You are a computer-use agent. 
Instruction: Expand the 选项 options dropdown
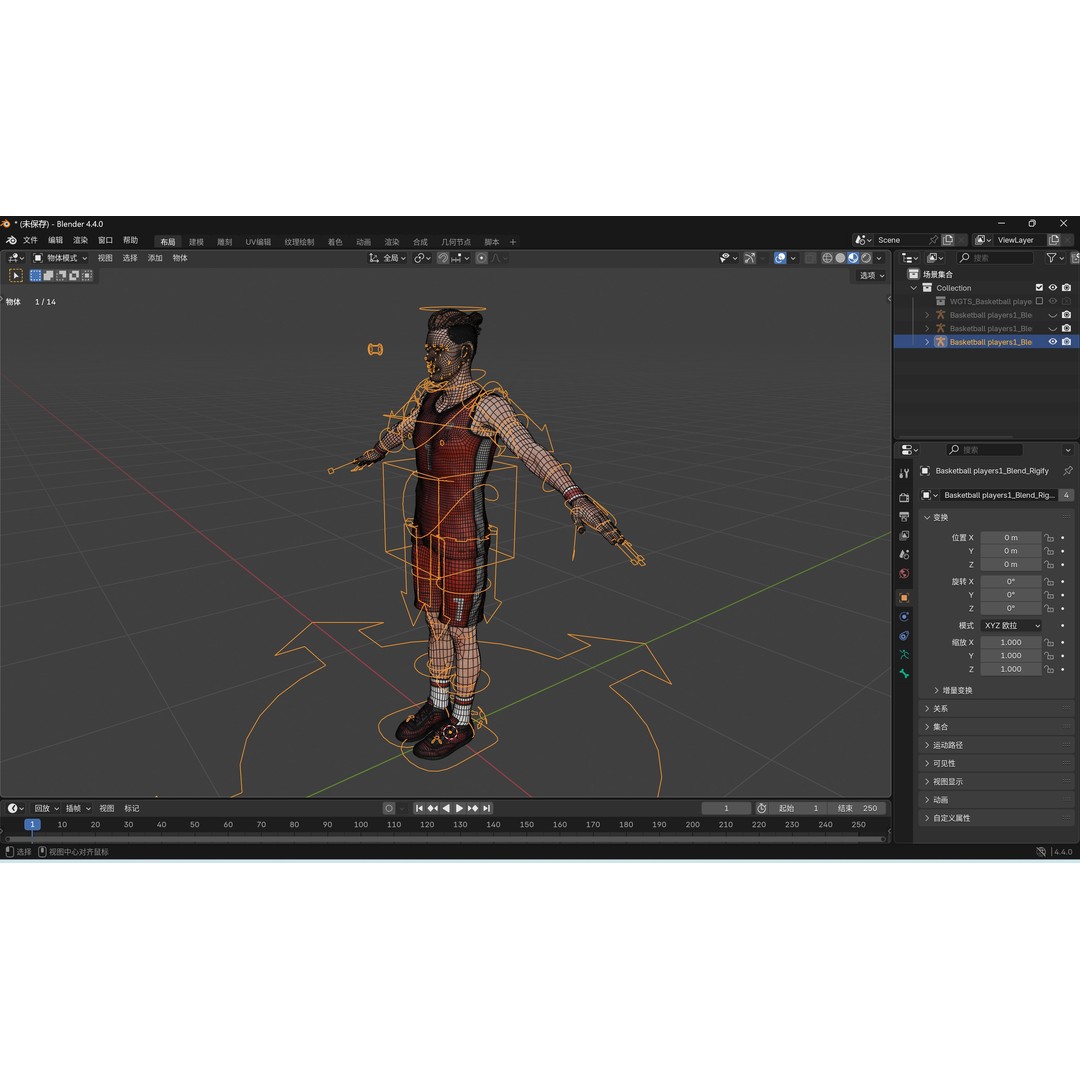pyautogui.click(x=871, y=276)
